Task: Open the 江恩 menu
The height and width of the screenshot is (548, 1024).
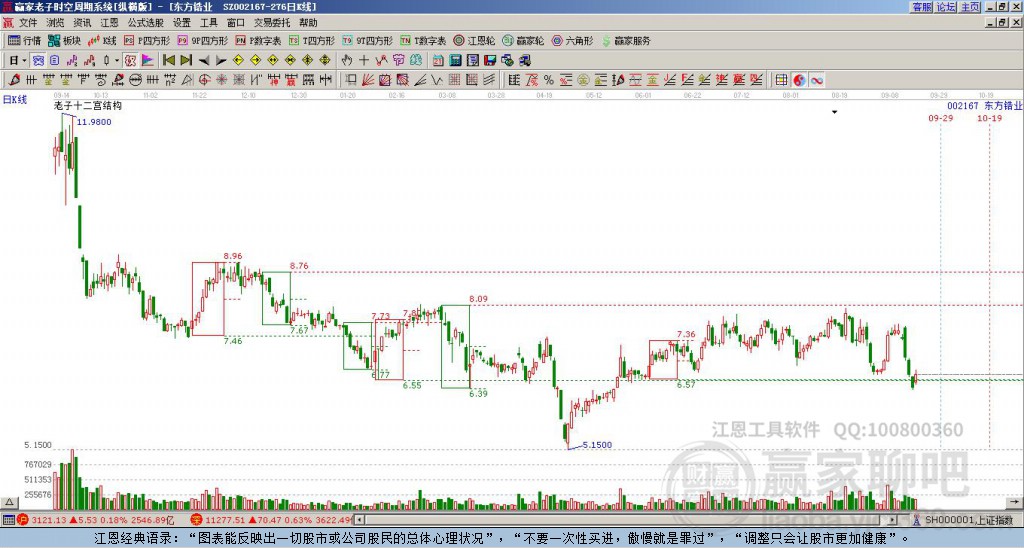Action: point(109,23)
